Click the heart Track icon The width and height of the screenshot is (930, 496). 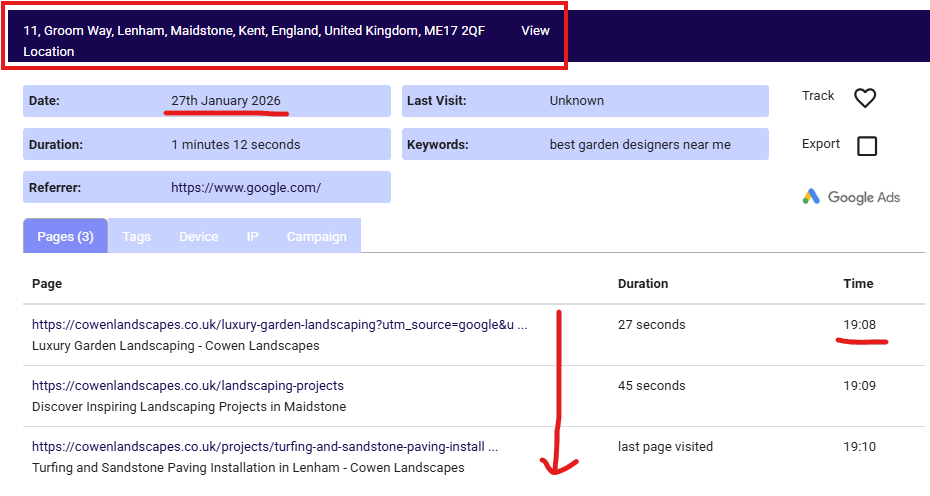click(865, 98)
